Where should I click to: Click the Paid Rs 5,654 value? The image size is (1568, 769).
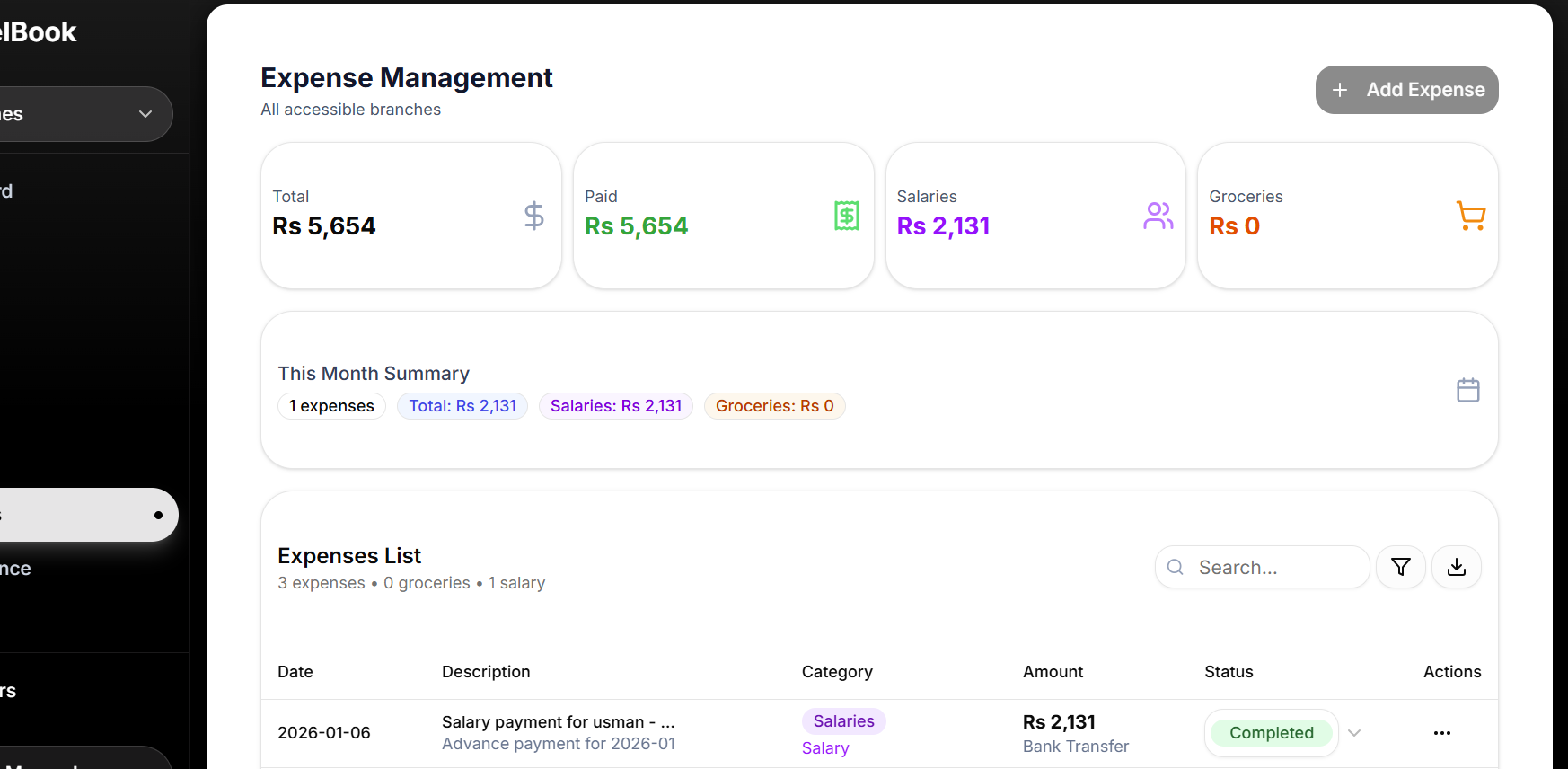coord(636,226)
